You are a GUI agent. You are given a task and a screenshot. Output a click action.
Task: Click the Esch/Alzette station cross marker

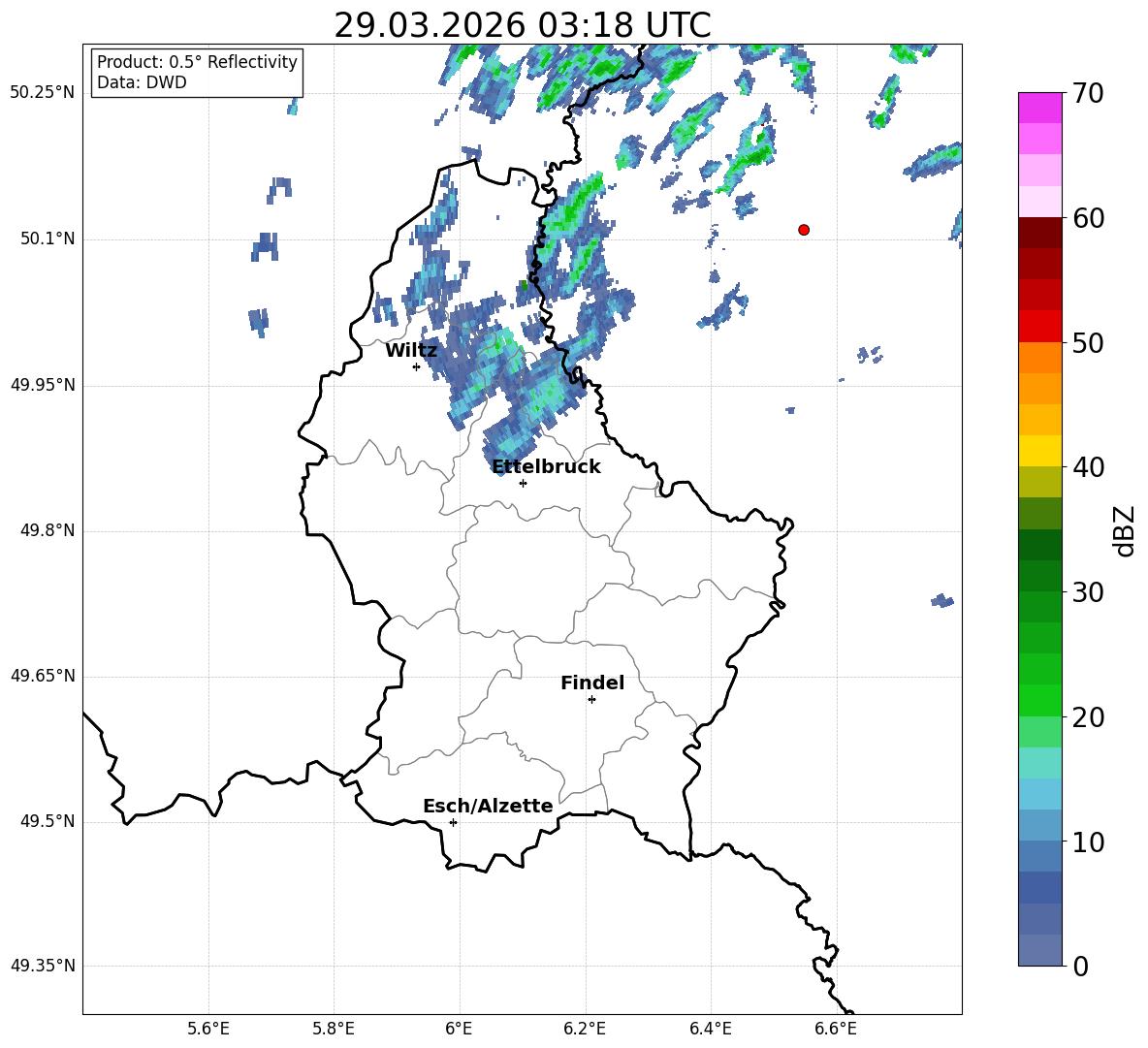pos(453,822)
